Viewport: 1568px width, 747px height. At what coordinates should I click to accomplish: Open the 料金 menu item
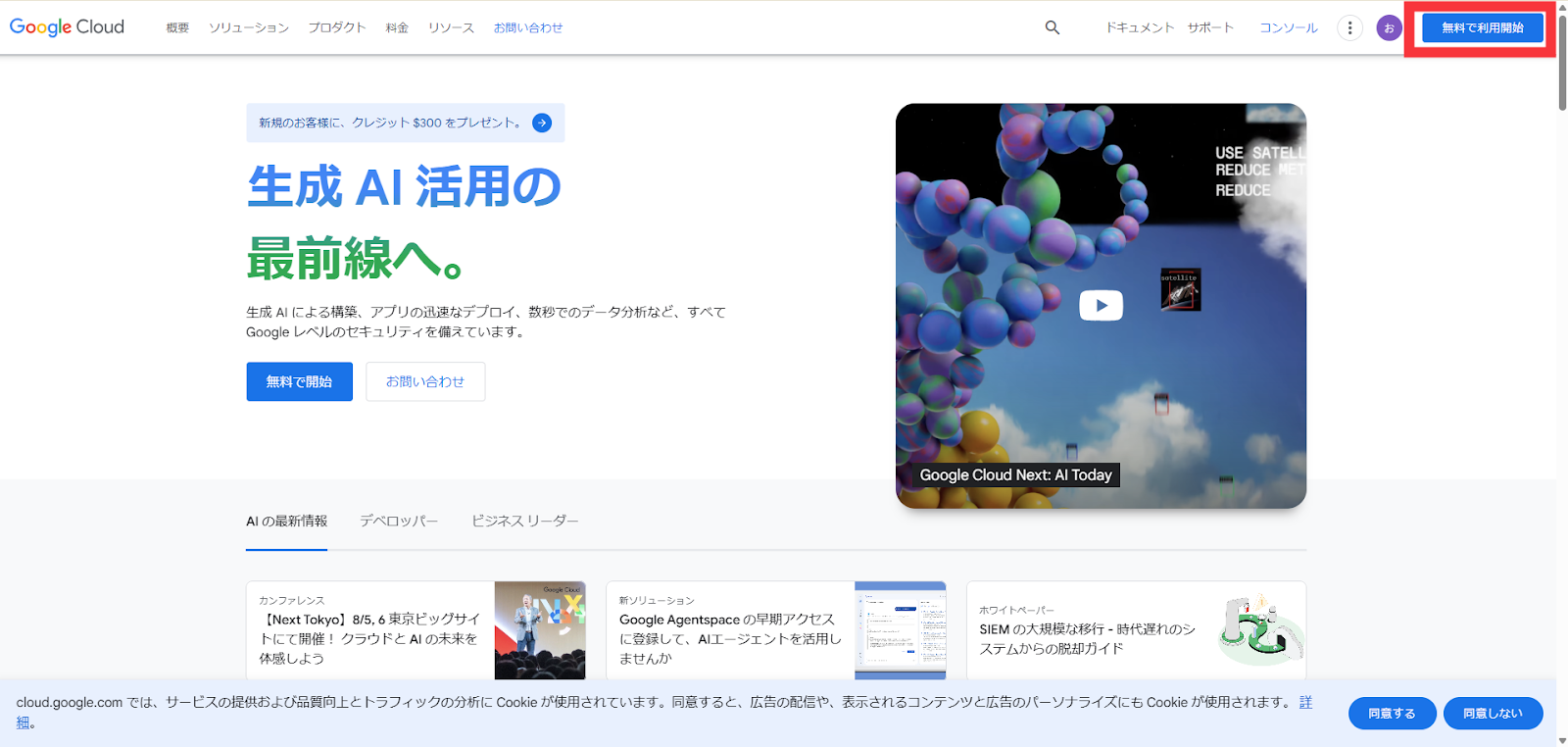click(x=397, y=27)
